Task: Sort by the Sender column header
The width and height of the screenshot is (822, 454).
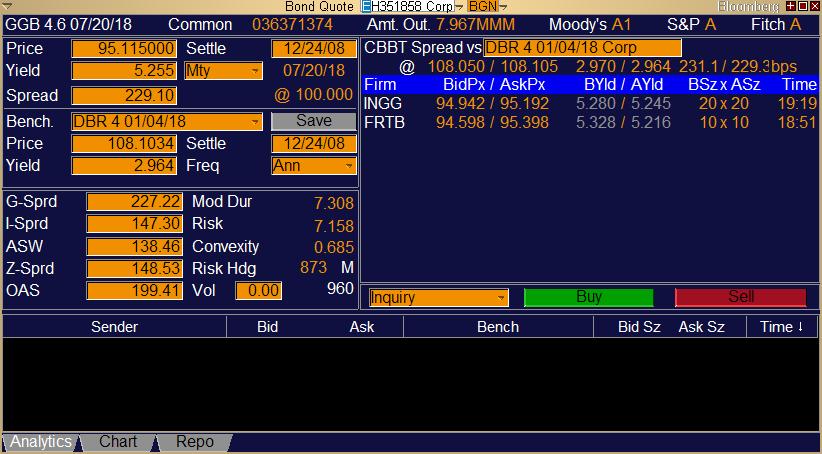Action: tap(114, 327)
